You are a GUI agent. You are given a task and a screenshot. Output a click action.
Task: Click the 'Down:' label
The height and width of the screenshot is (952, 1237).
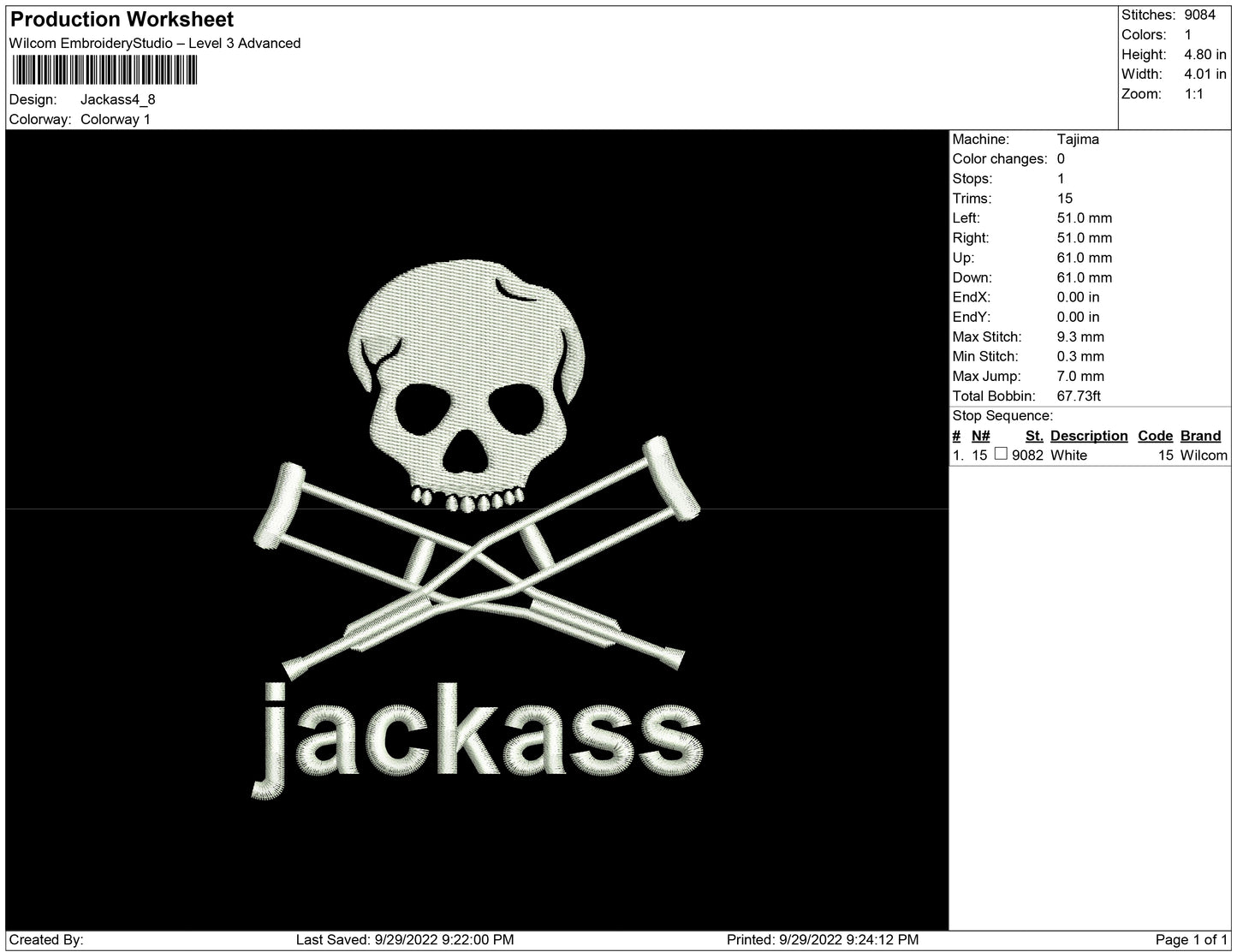972,277
